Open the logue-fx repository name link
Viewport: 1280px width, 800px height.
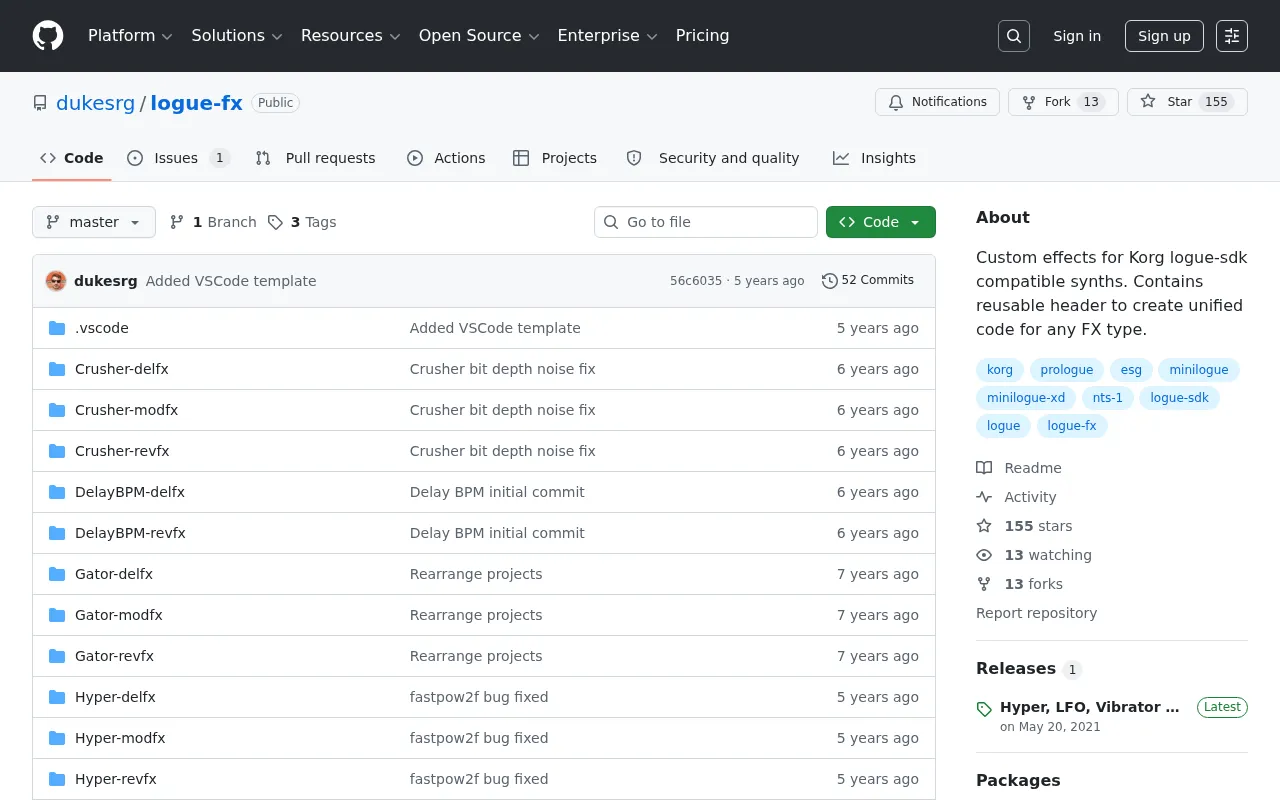(197, 103)
